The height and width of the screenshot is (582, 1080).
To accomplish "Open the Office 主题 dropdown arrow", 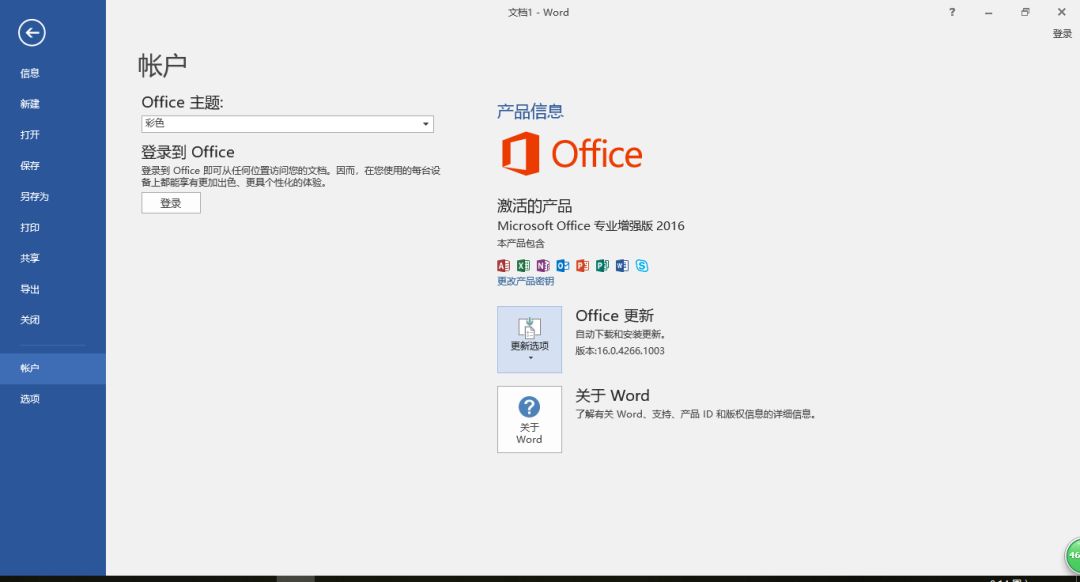I will (x=428, y=123).
